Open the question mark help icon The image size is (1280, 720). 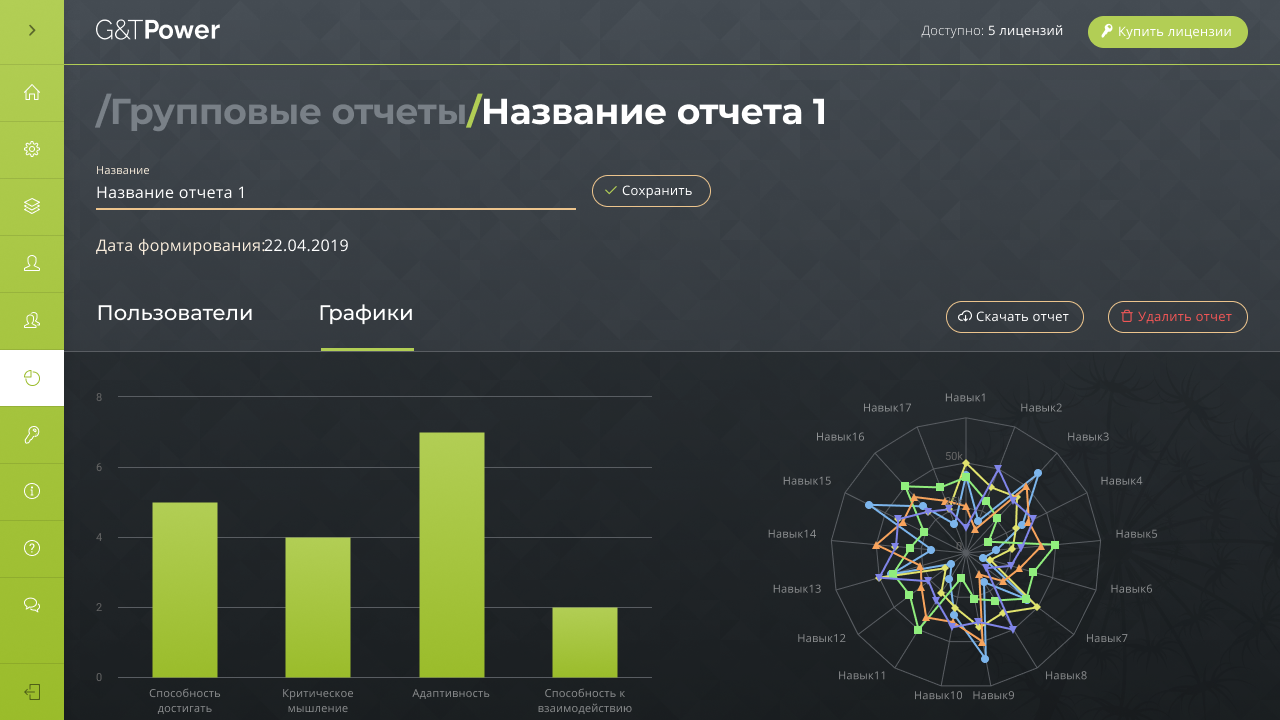click(x=32, y=548)
